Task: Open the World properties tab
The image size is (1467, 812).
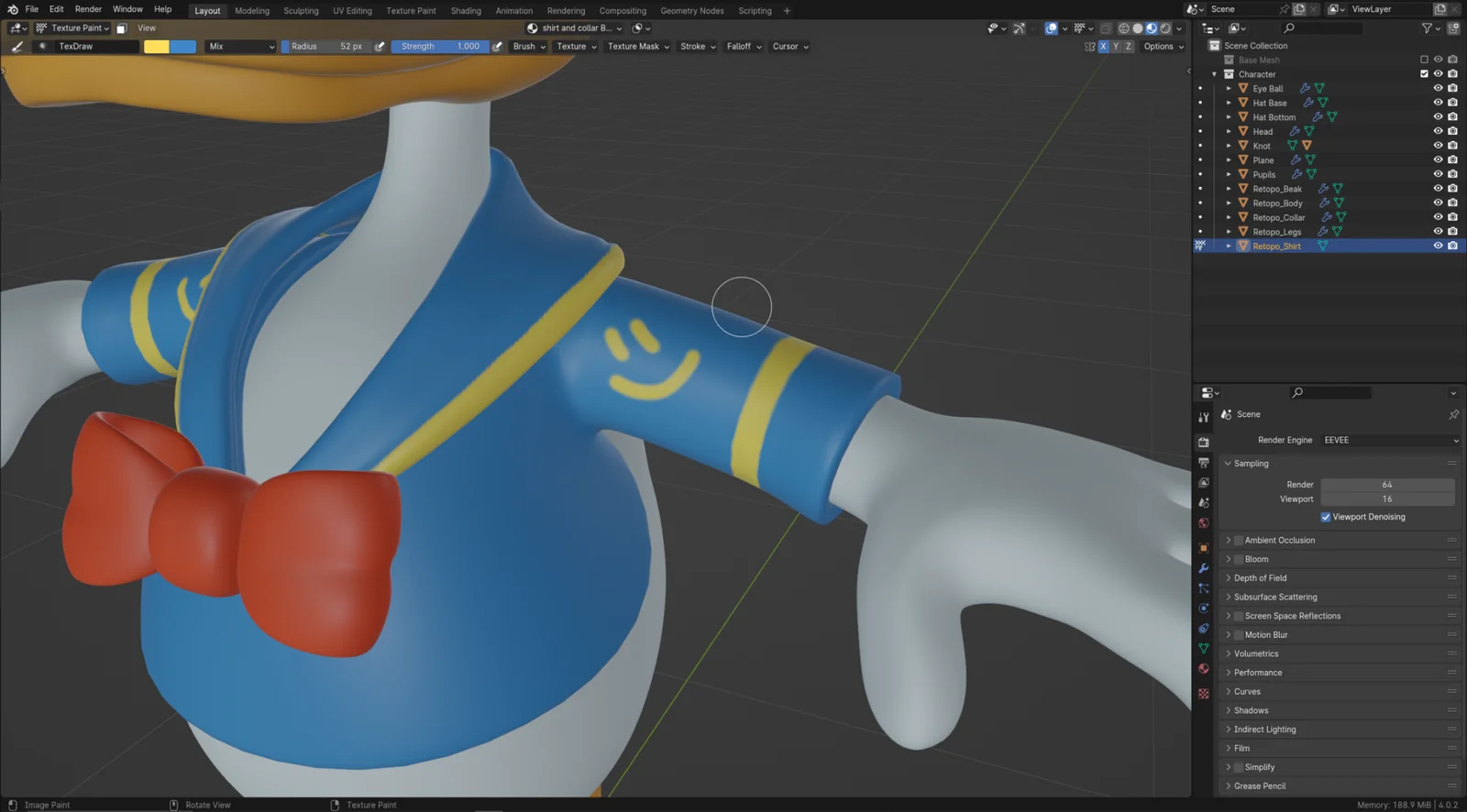Action: coord(1204,523)
